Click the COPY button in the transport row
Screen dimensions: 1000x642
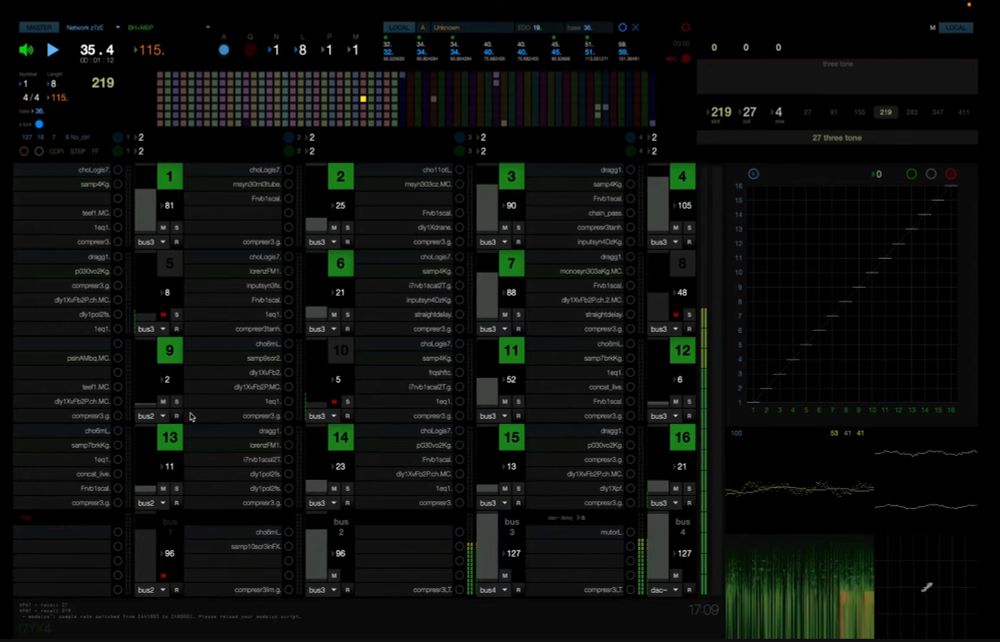point(56,151)
